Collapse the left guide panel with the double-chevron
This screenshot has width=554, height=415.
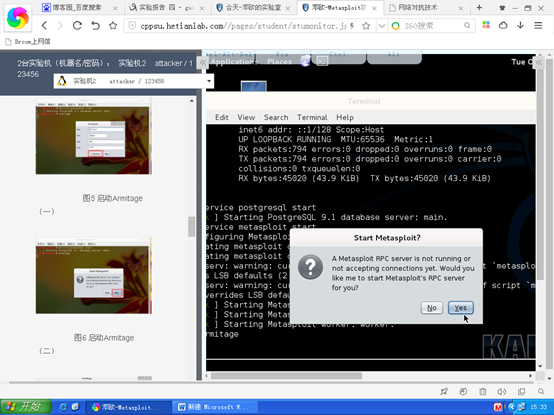click(x=202, y=63)
